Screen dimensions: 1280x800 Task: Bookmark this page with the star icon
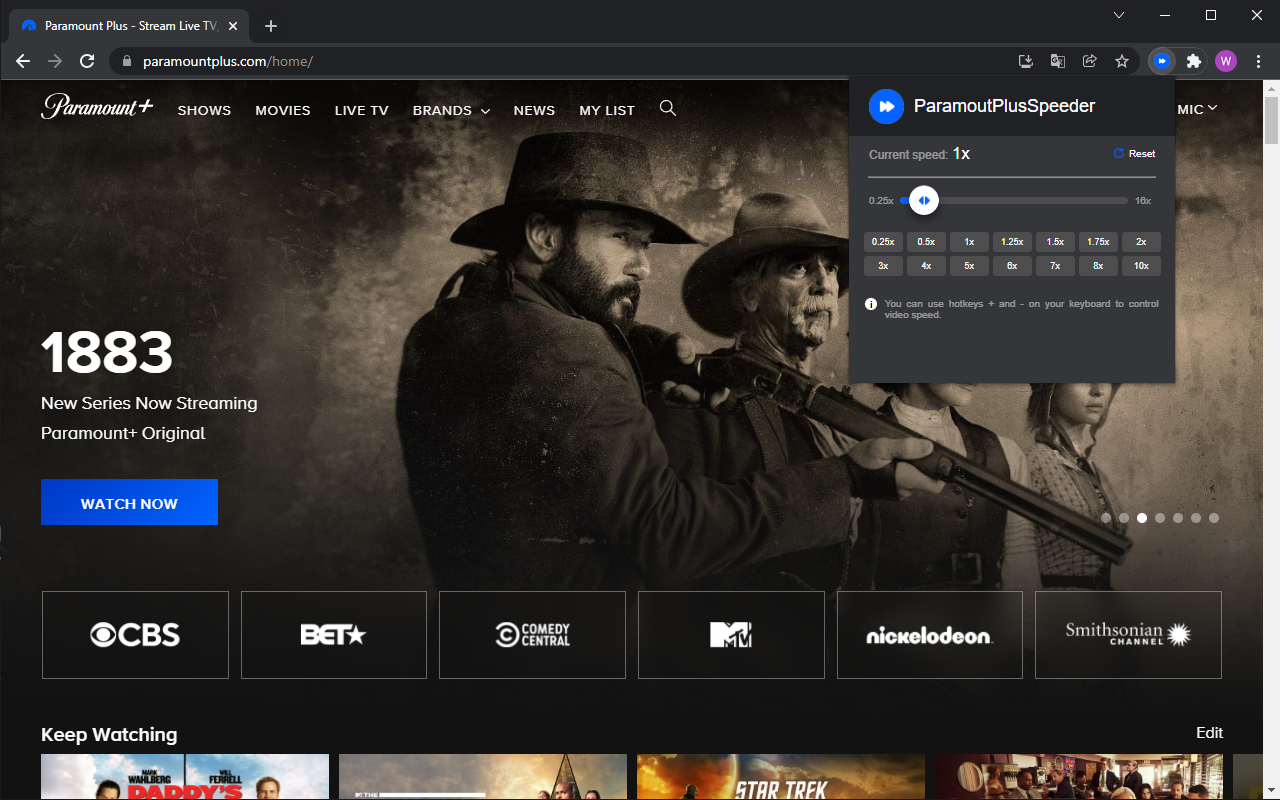pyautogui.click(x=1122, y=61)
